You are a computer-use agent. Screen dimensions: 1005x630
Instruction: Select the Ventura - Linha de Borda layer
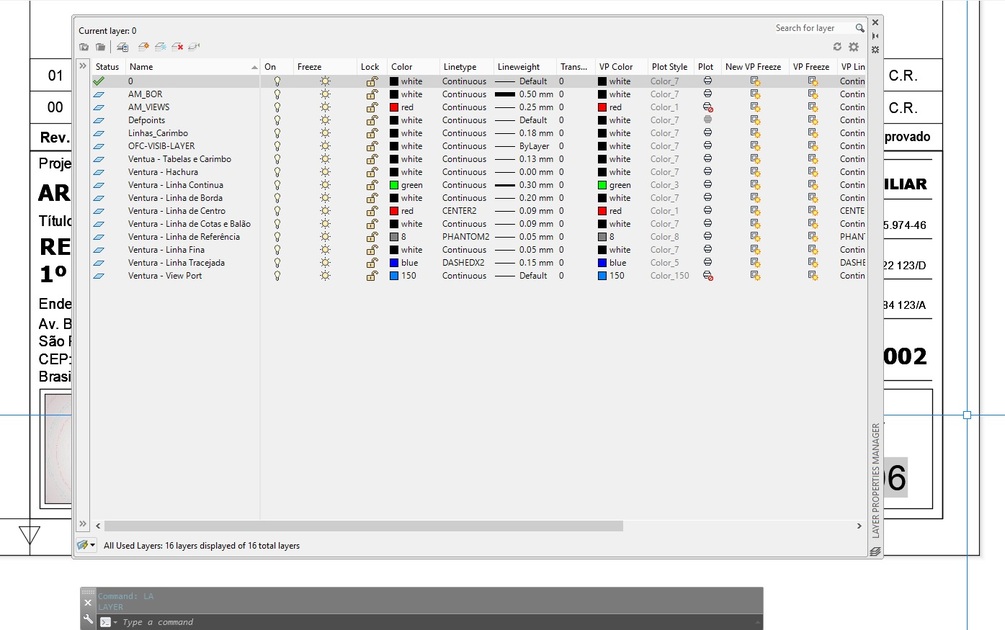175,198
